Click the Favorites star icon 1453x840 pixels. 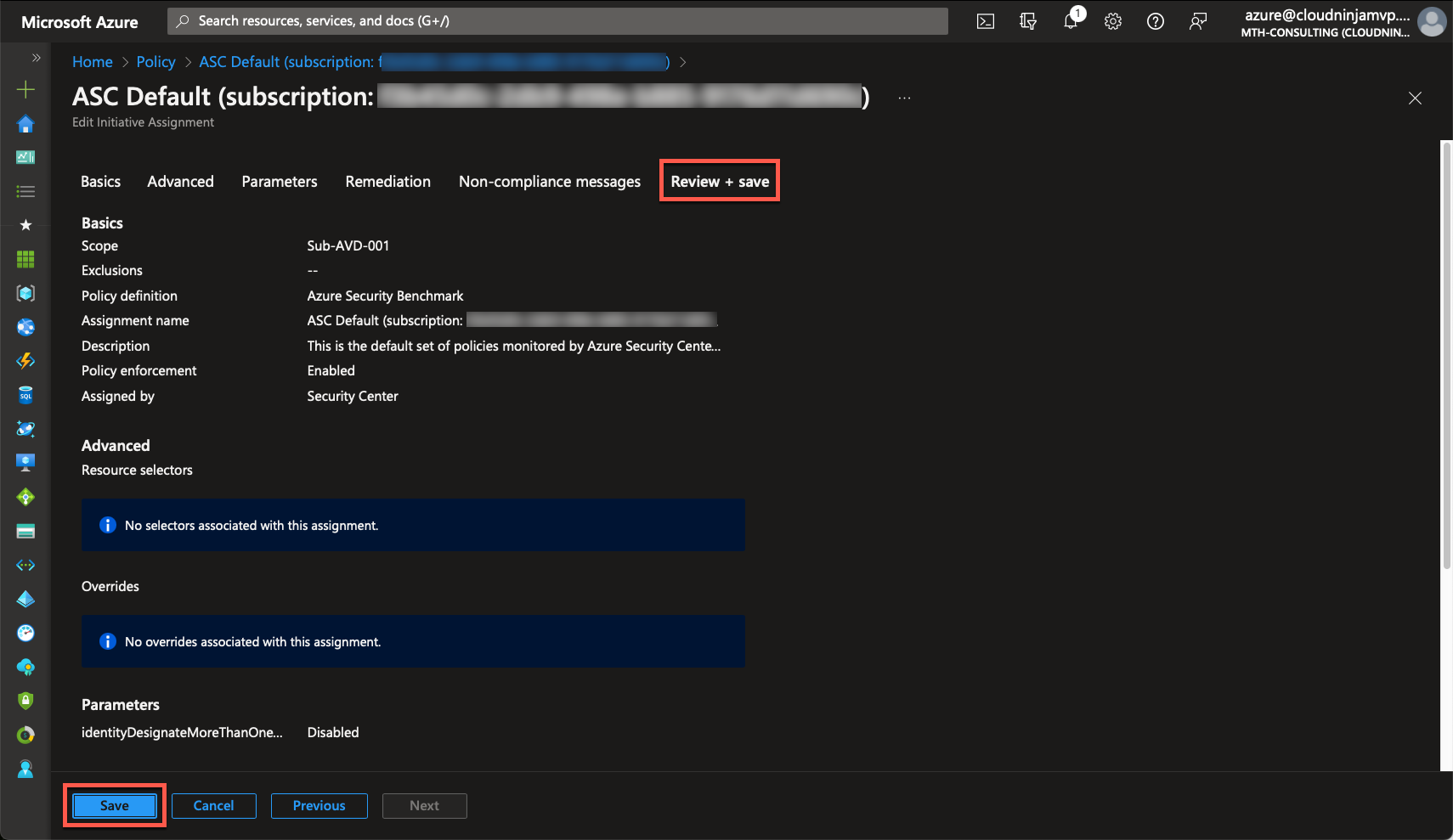[x=25, y=225]
